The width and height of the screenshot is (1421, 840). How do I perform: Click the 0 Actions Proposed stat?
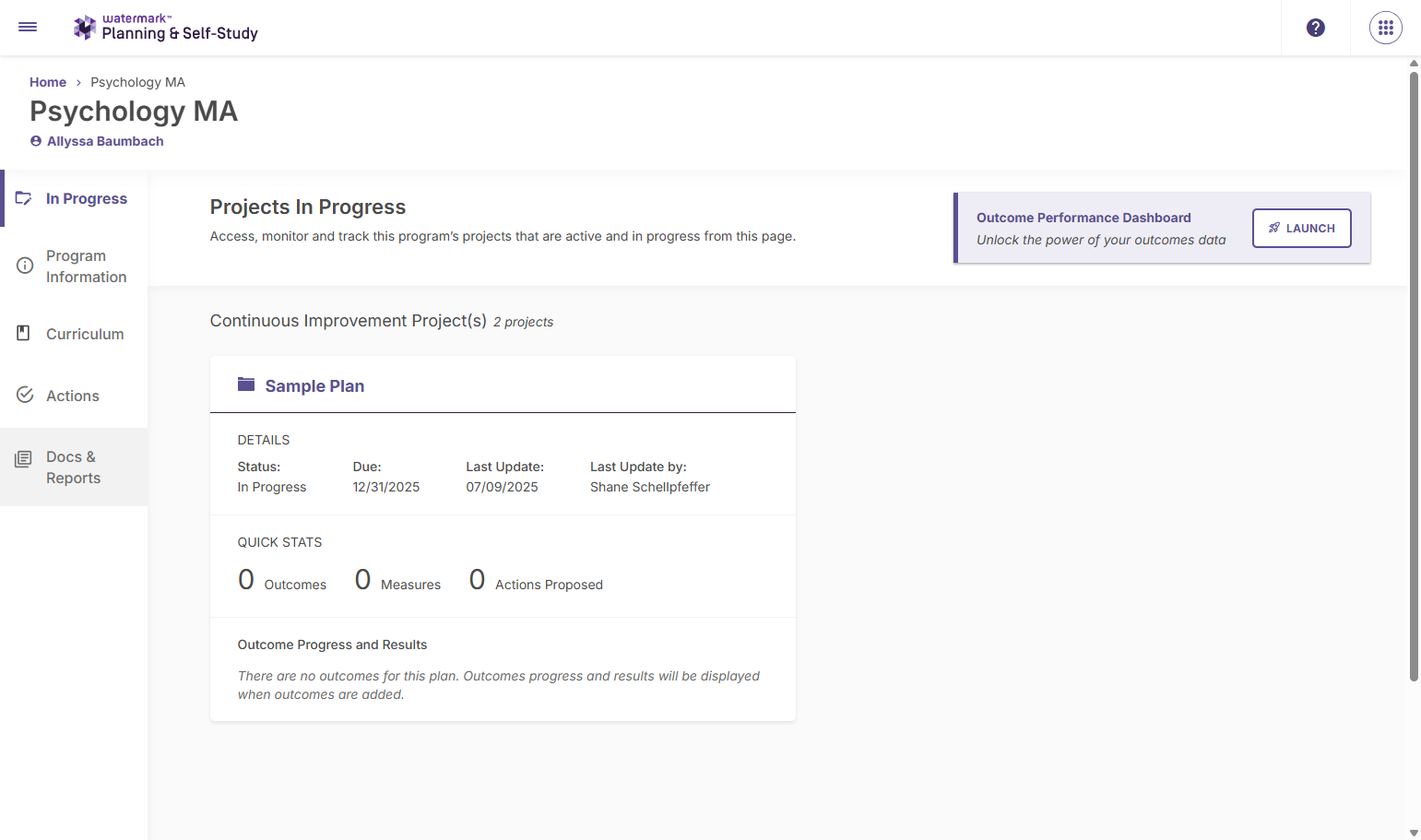[536, 580]
